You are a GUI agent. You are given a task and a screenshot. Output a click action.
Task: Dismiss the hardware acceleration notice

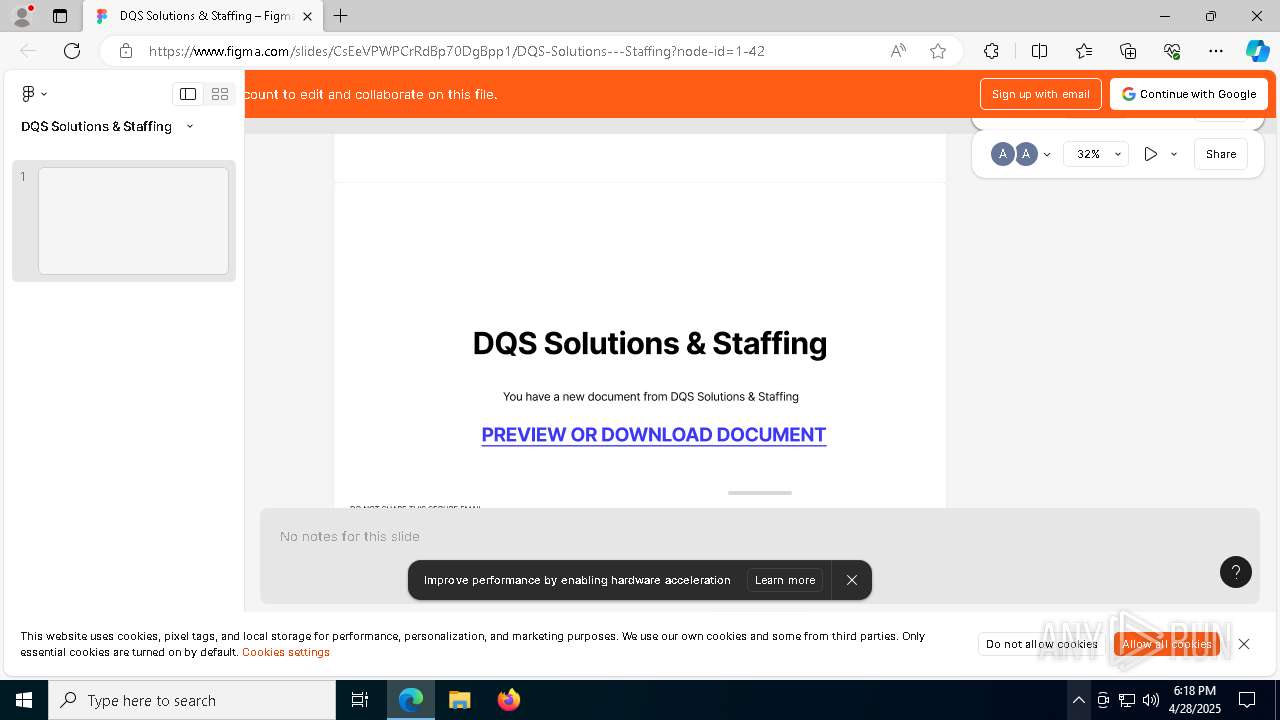pos(852,580)
